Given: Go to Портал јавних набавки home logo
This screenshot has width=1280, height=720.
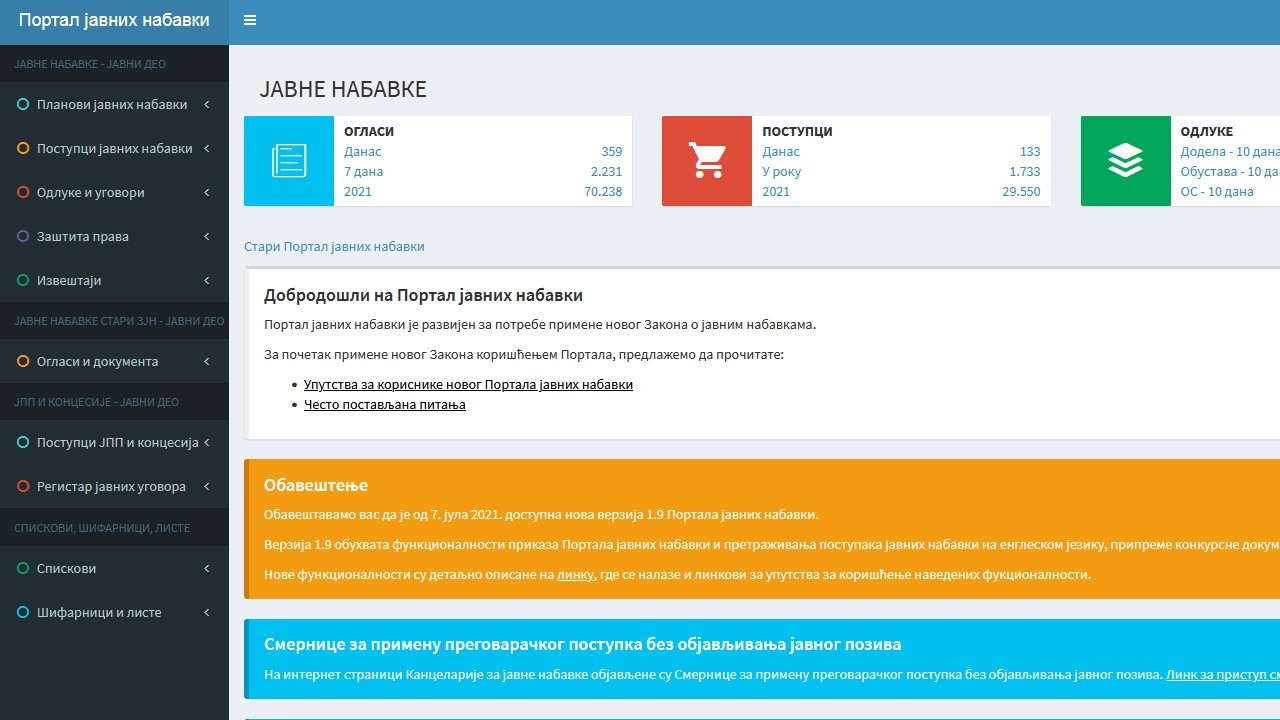Looking at the screenshot, I should (x=114, y=20).
